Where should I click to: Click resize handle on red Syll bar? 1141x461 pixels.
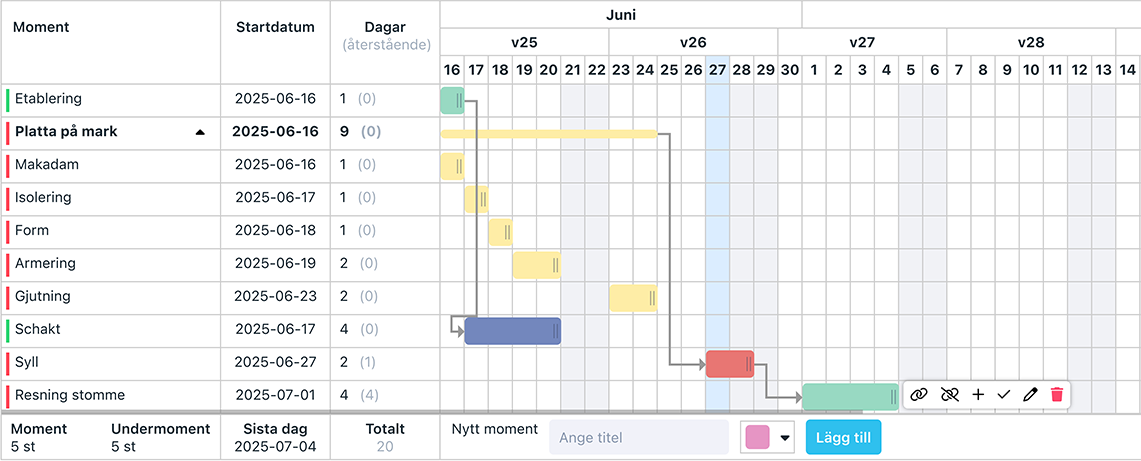point(749,364)
